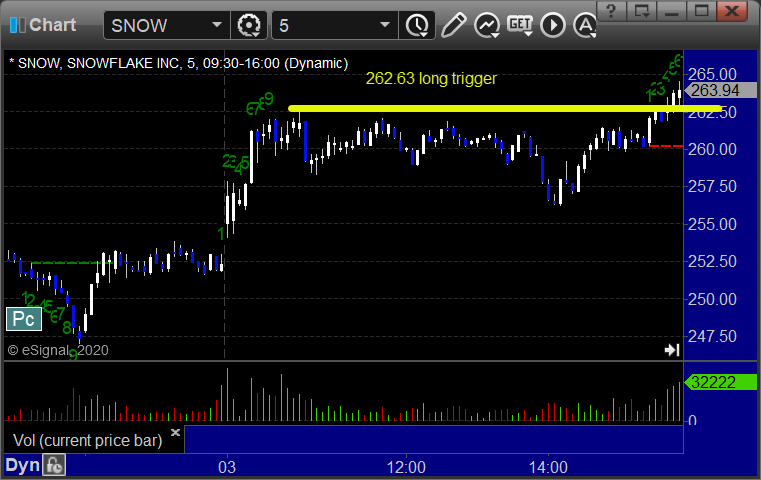The image size is (761, 480).
Task: Click the 250.00 price axis label
Action: [x=712, y=299]
